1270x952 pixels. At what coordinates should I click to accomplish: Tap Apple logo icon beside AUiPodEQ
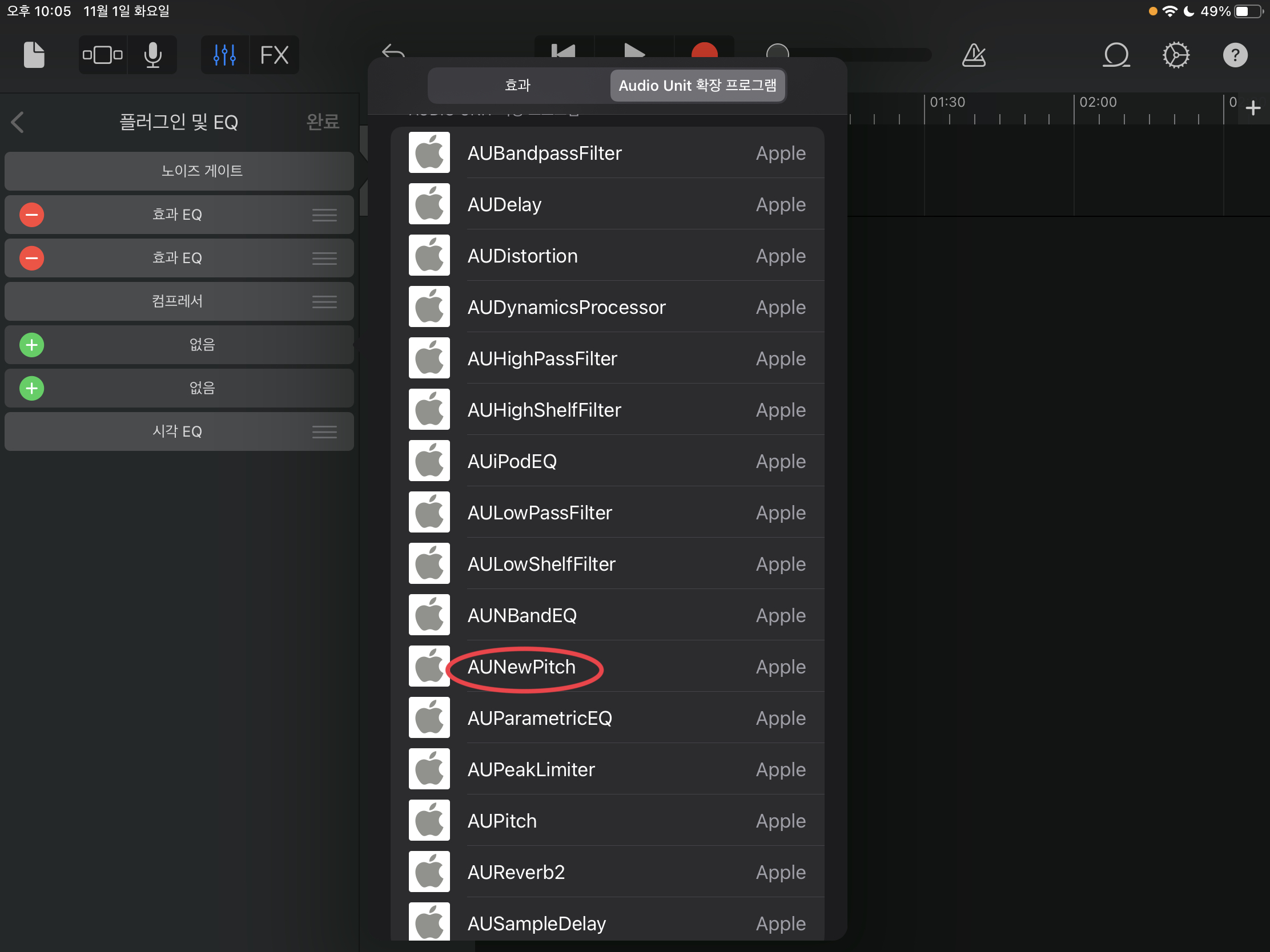pyautogui.click(x=429, y=461)
